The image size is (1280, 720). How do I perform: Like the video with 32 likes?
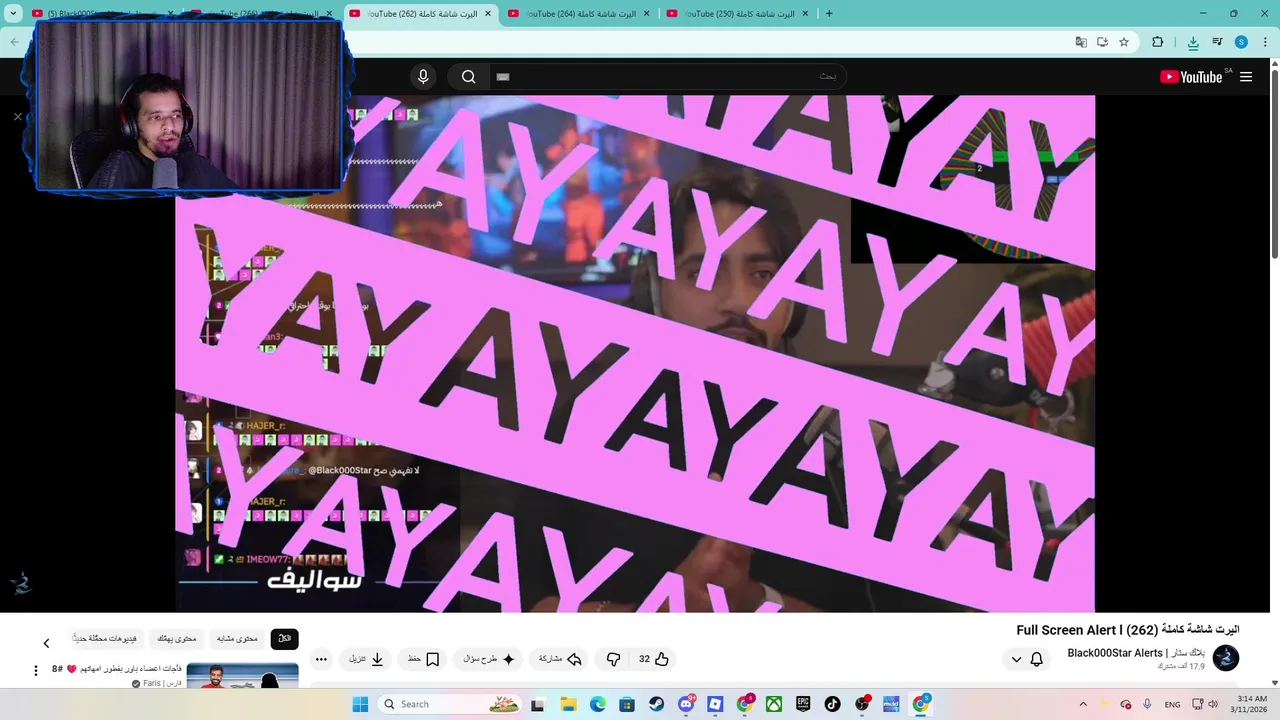click(653, 659)
